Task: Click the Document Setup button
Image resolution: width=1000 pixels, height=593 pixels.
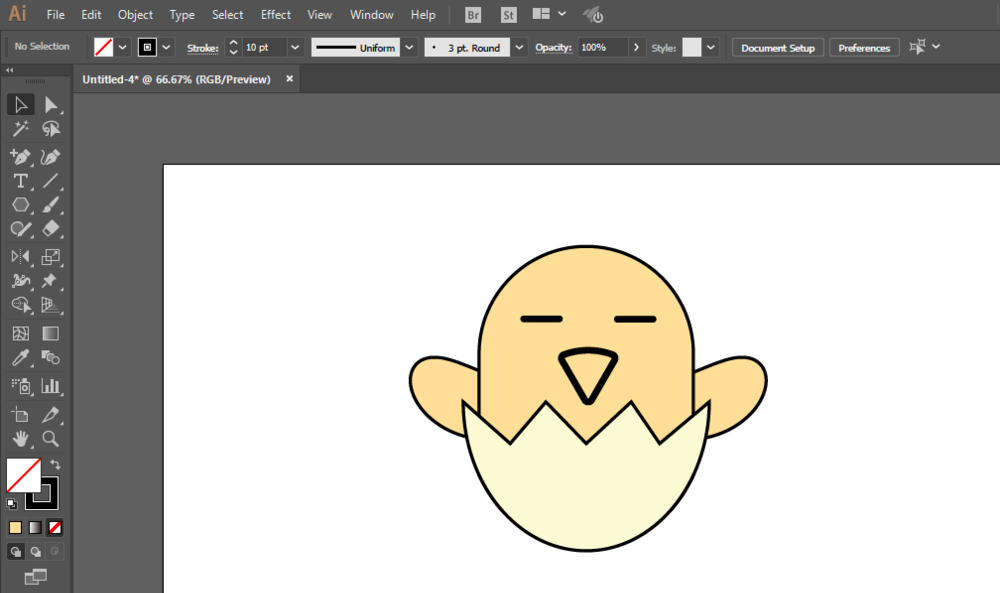Action: point(777,48)
